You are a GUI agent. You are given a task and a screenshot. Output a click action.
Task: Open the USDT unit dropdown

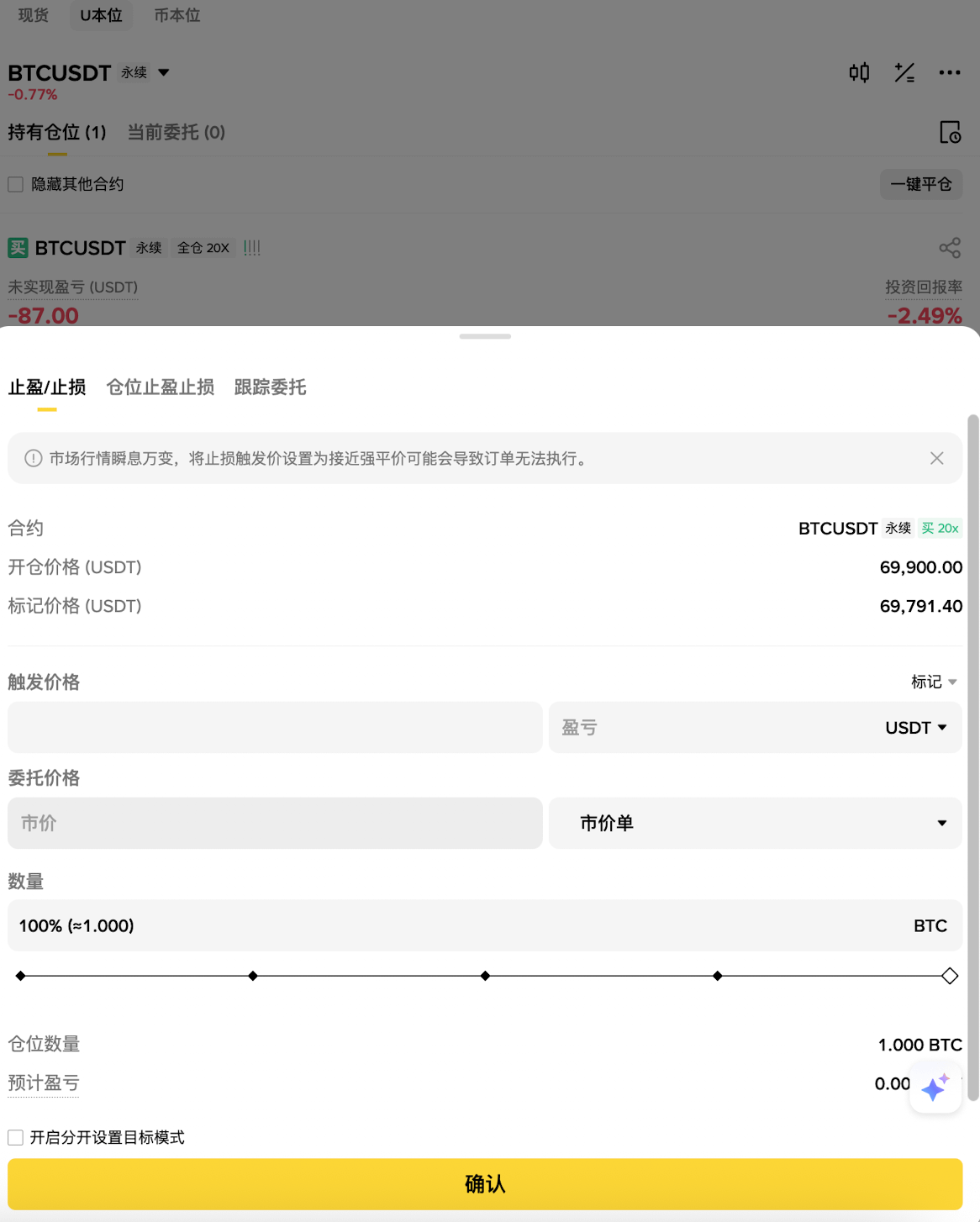coord(916,727)
